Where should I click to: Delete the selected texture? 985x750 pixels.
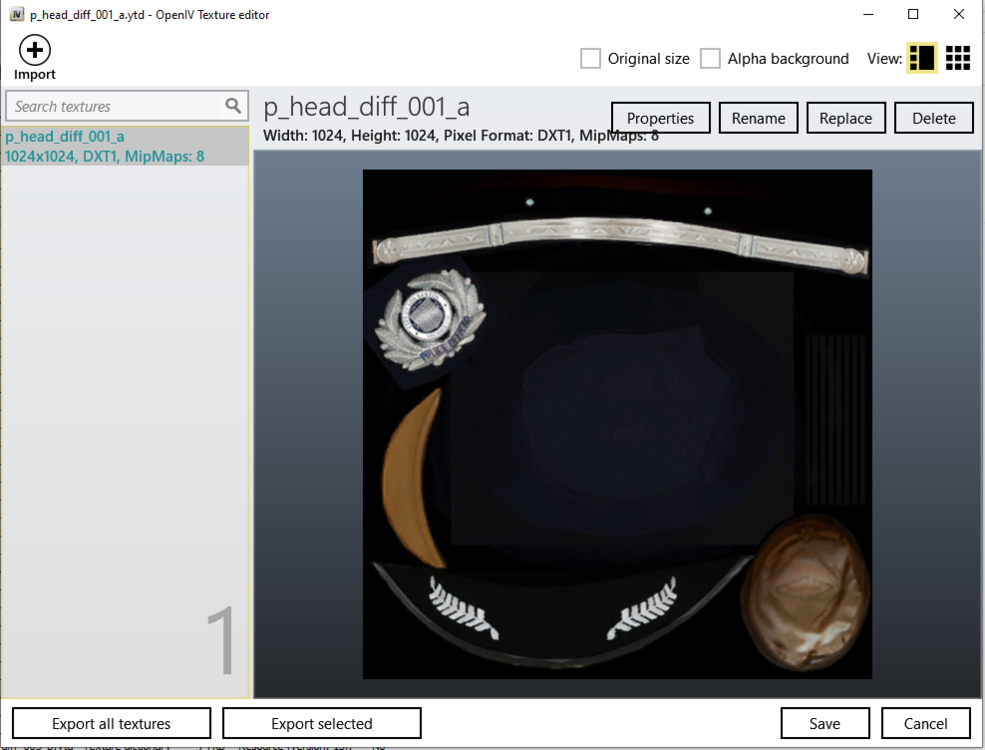tap(933, 117)
